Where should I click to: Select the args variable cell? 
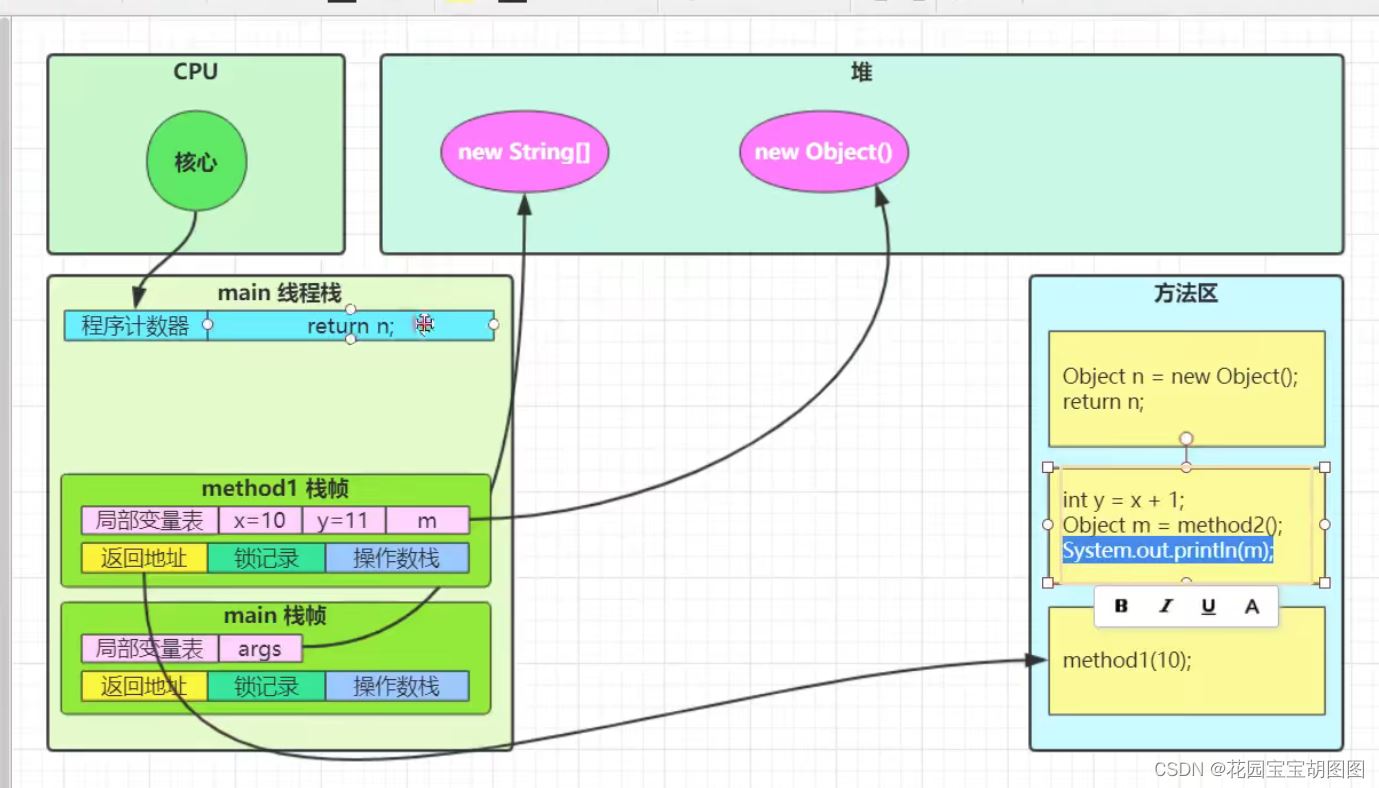pyautogui.click(x=260, y=649)
